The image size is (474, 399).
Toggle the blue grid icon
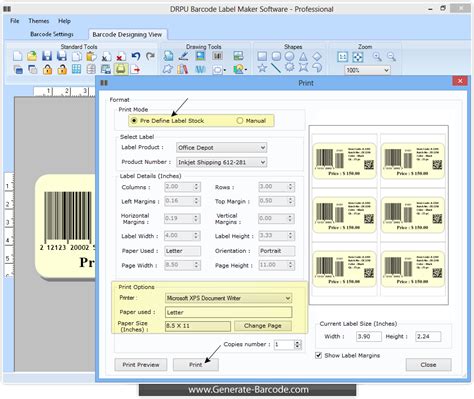pos(76,69)
